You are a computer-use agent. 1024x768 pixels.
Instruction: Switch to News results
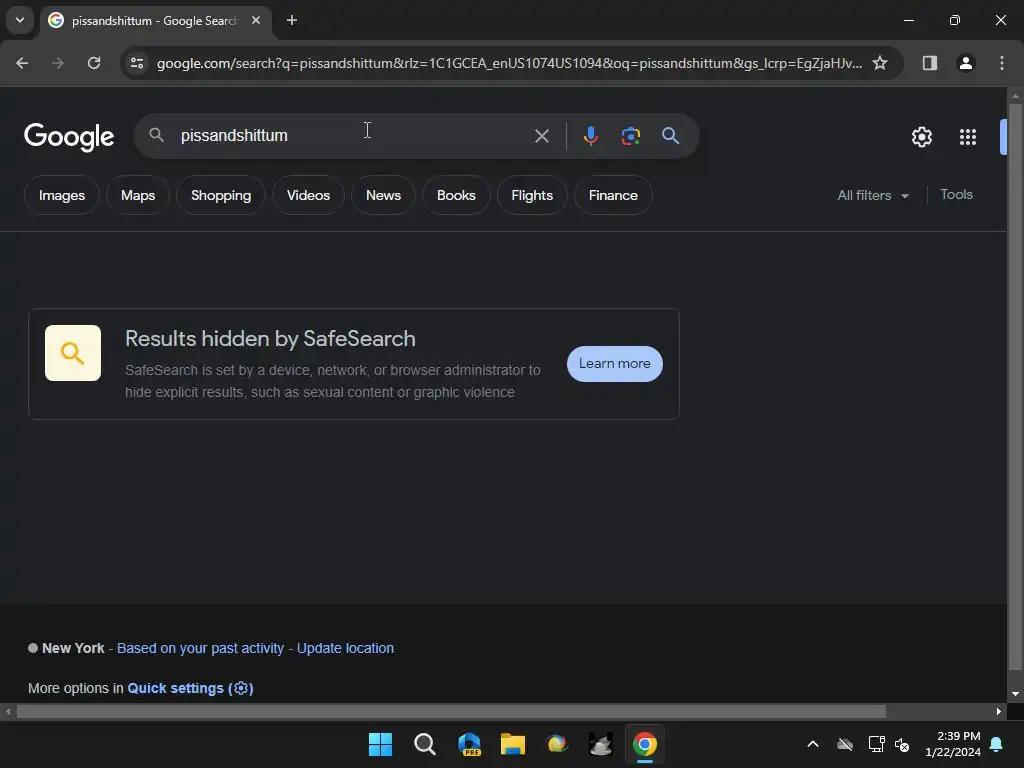[383, 195]
